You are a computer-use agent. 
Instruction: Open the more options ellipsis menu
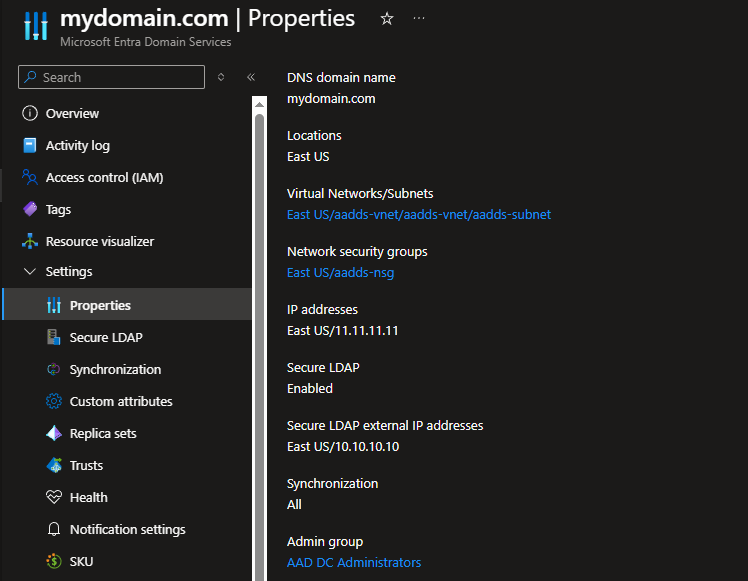click(x=419, y=19)
